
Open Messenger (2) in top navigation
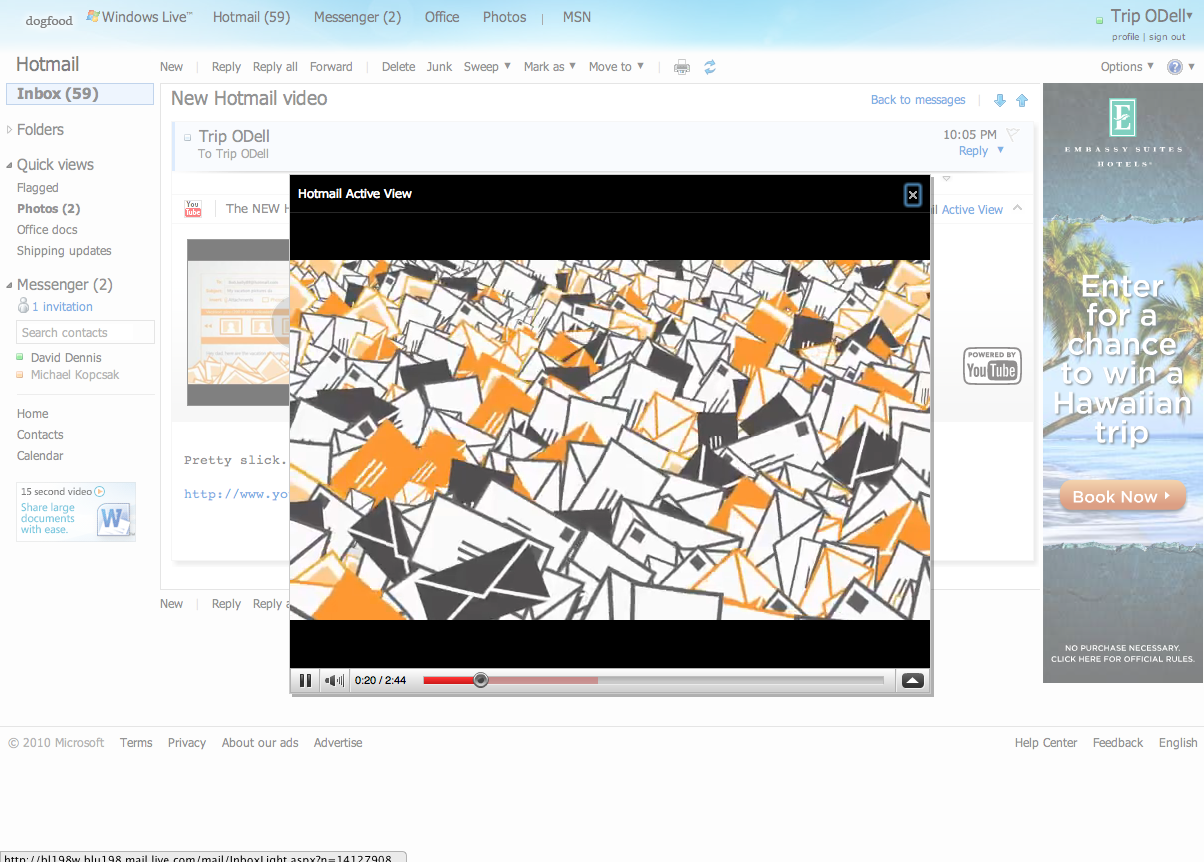point(357,17)
